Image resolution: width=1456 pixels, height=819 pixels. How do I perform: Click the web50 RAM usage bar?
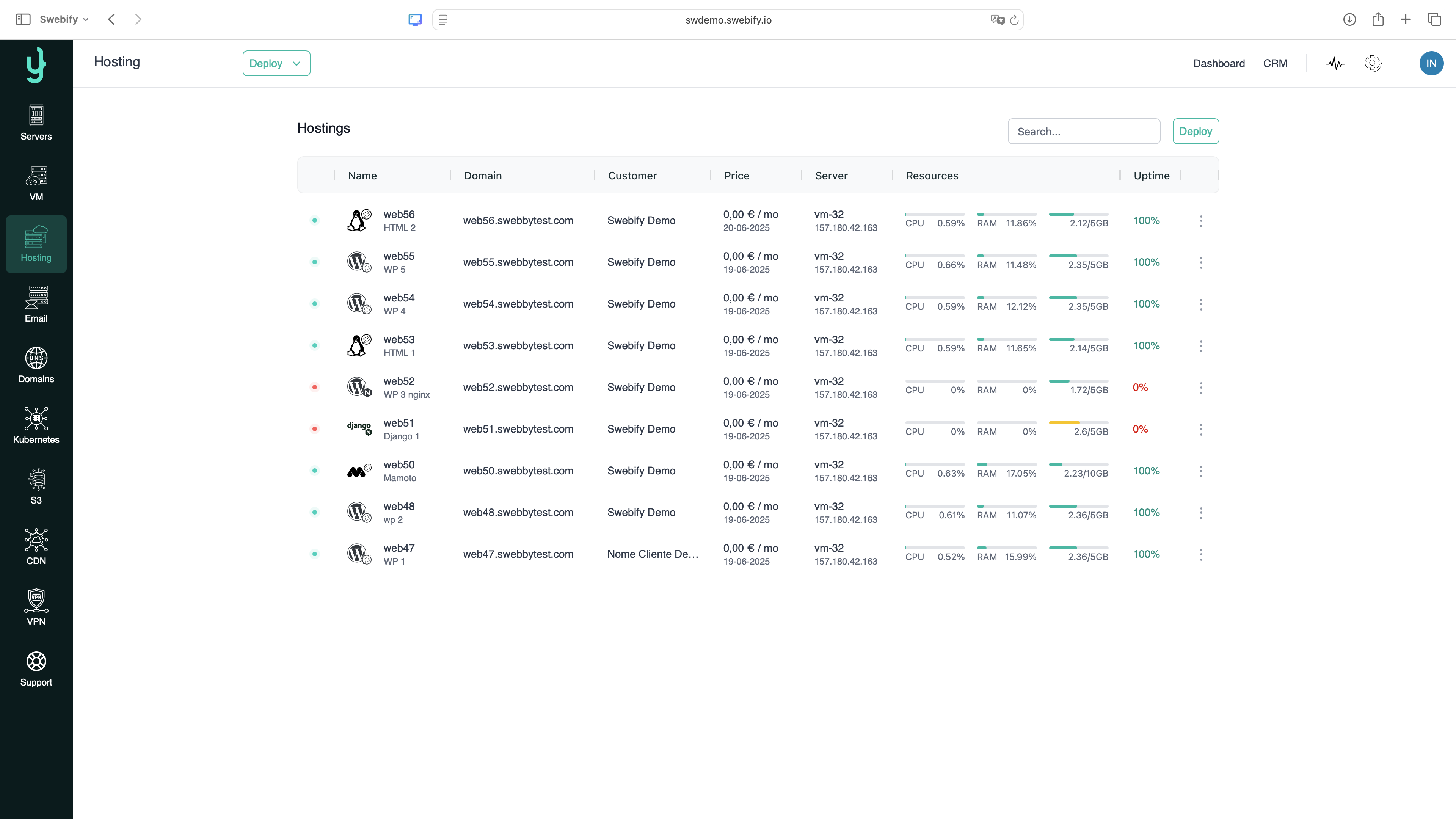pyautogui.click(x=1007, y=464)
